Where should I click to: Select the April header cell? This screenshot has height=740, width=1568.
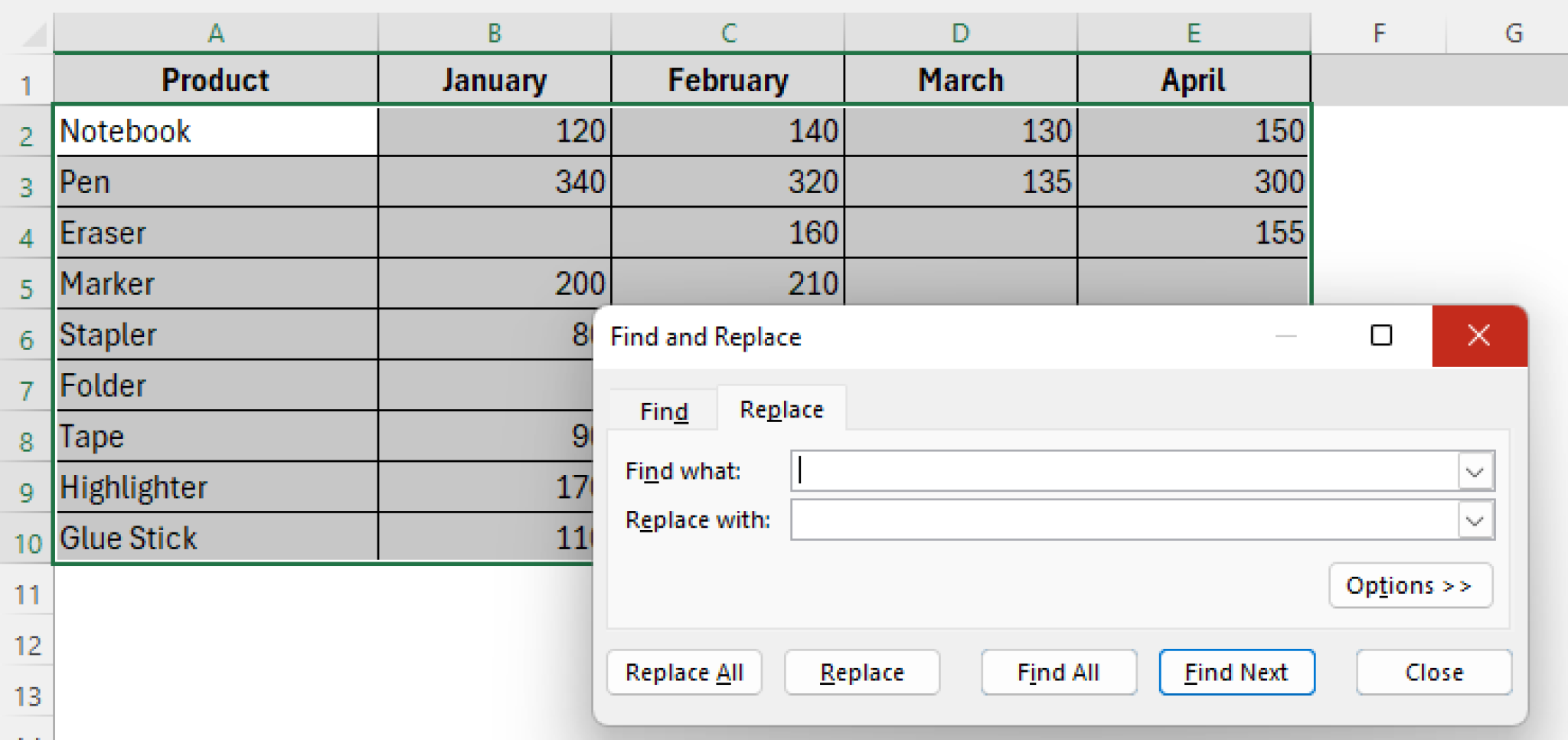(x=1193, y=80)
